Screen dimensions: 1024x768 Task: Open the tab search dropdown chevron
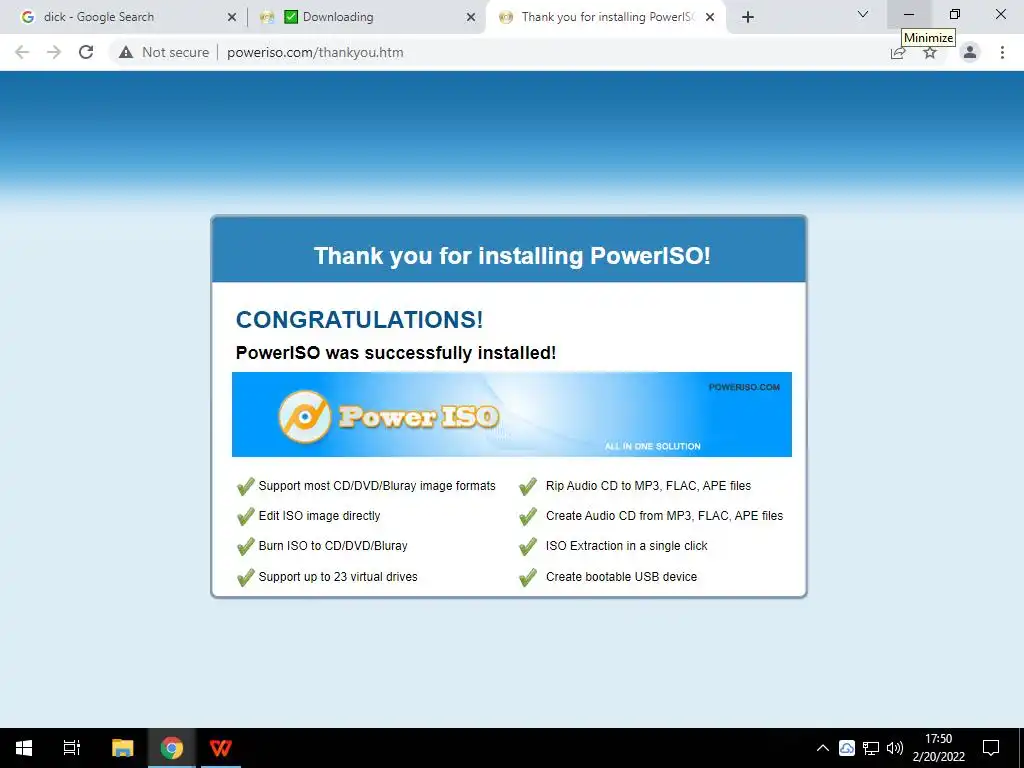[863, 14]
